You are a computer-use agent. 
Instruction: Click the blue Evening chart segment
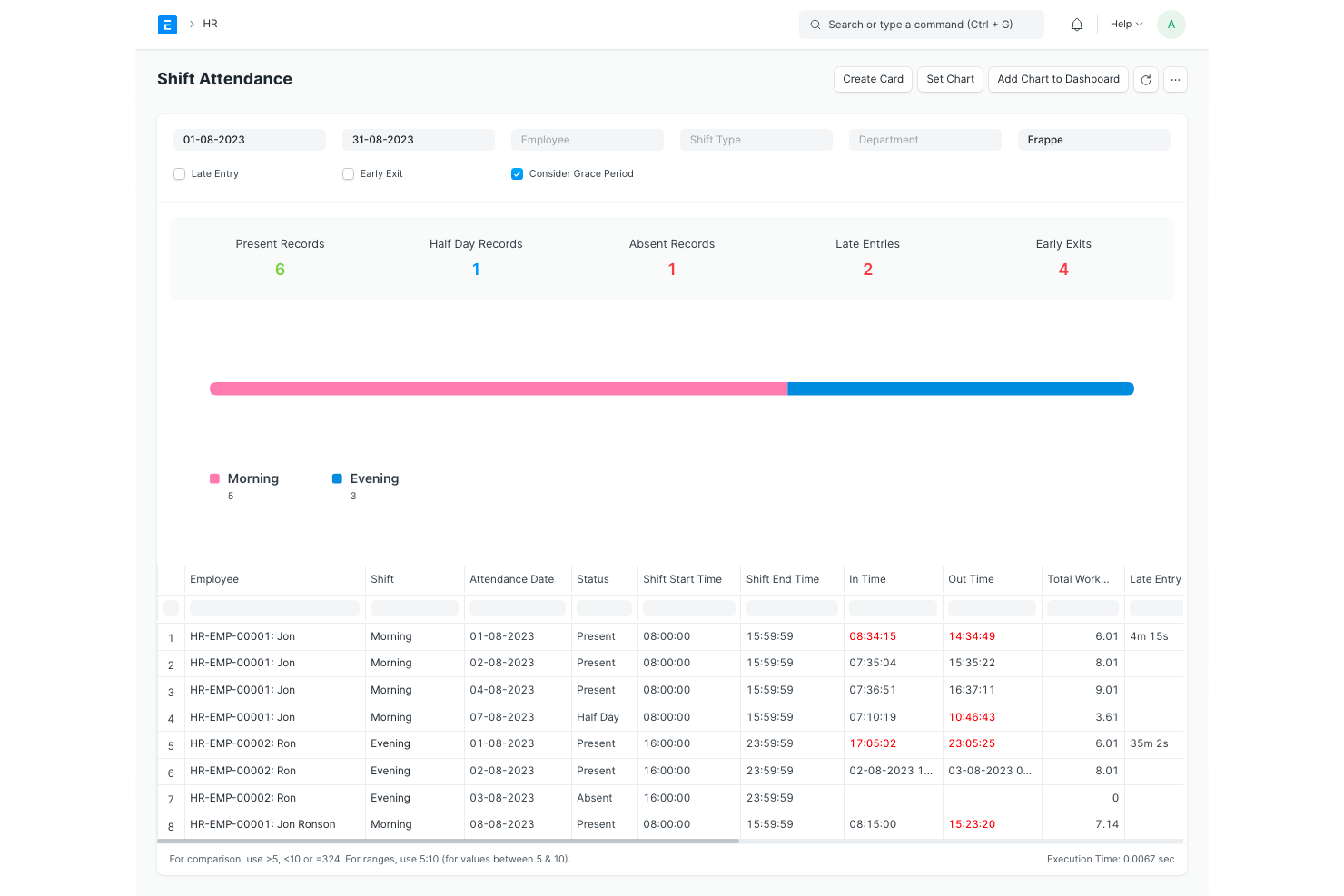961,389
